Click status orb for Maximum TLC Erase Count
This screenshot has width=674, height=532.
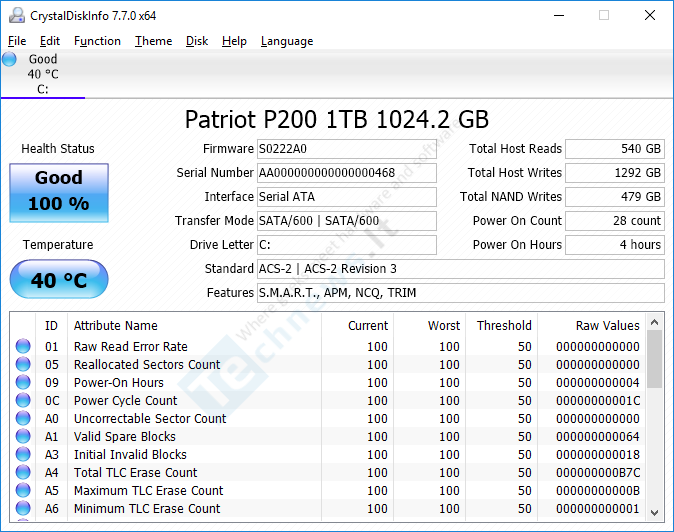pyautogui.click(x=23, y=490)
